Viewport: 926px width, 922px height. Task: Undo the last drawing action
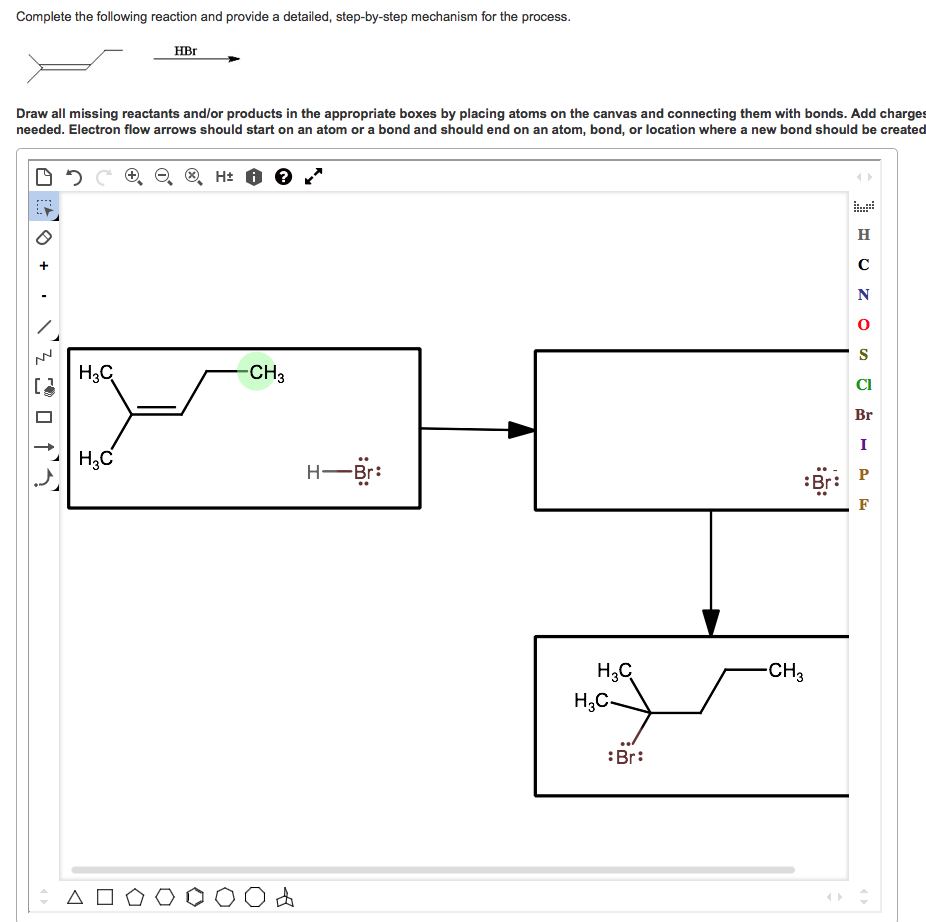[74, 177]
